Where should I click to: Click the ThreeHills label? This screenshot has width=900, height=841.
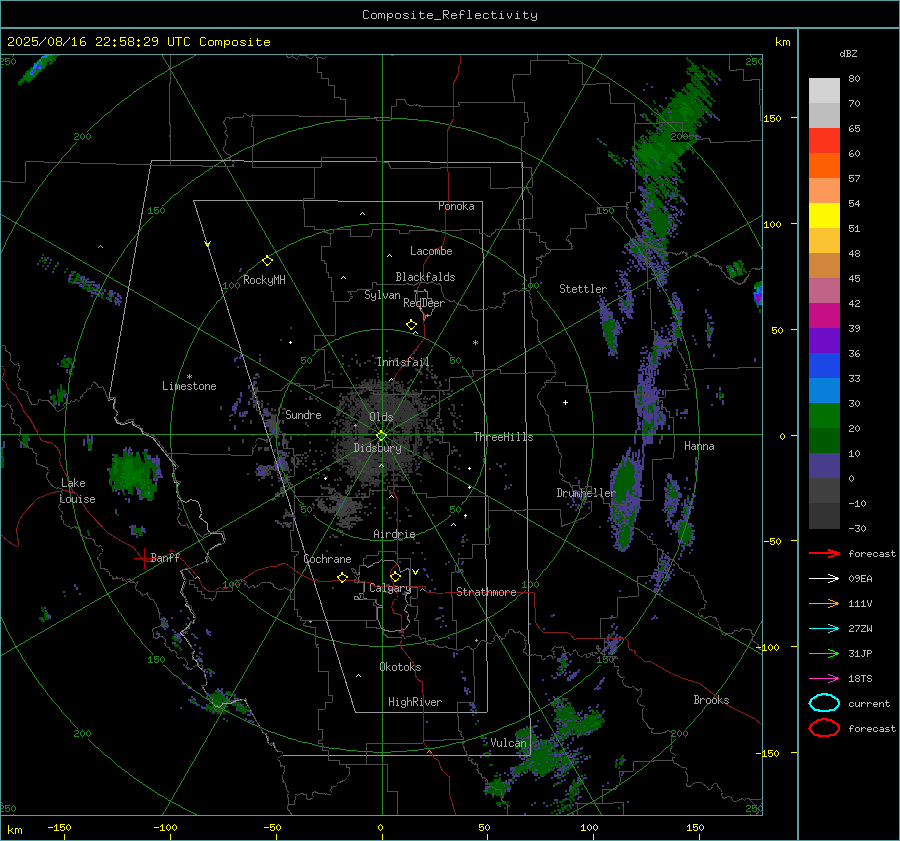(x=503, y=437)
